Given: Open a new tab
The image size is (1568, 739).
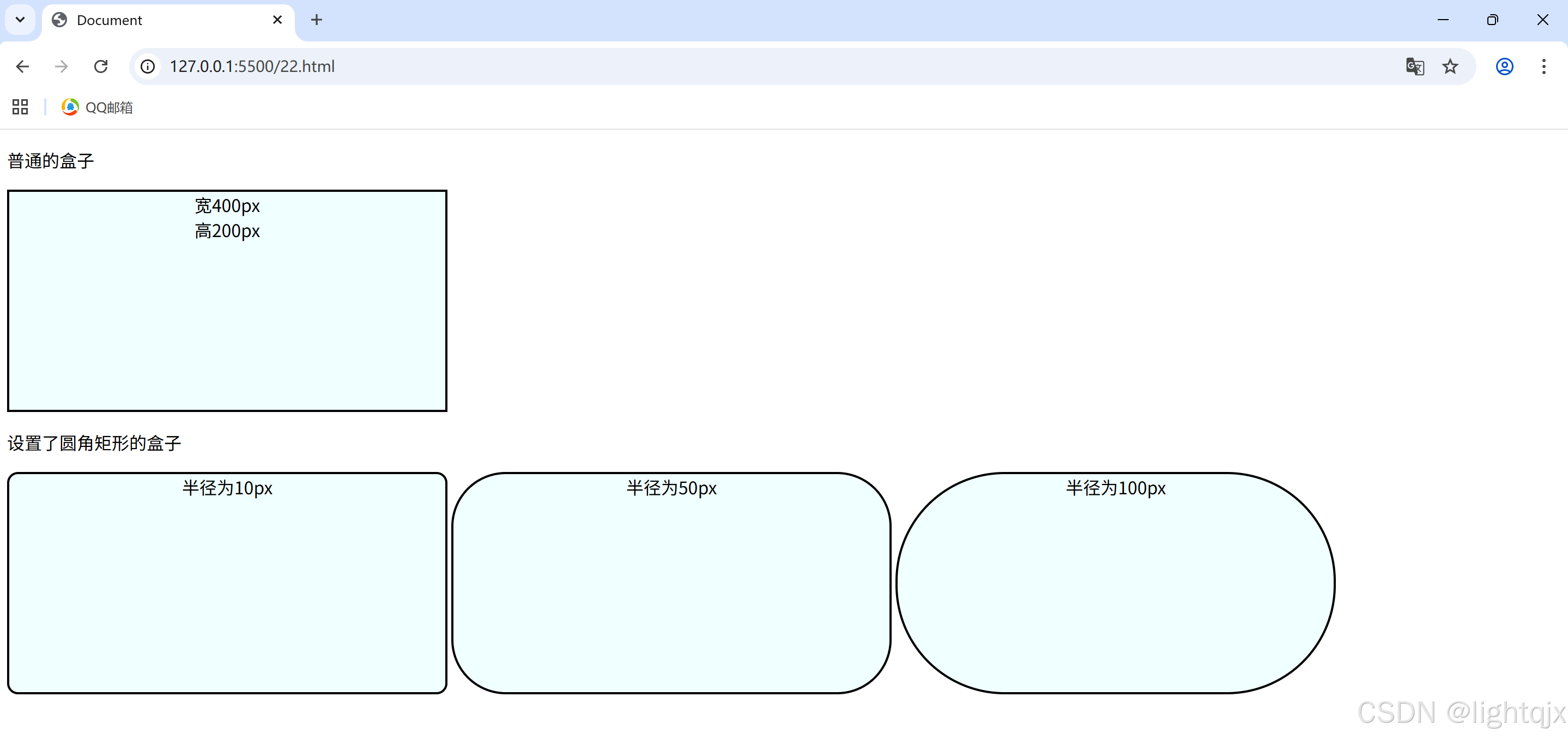Looking at the screenshot, I should pos(317,20).
